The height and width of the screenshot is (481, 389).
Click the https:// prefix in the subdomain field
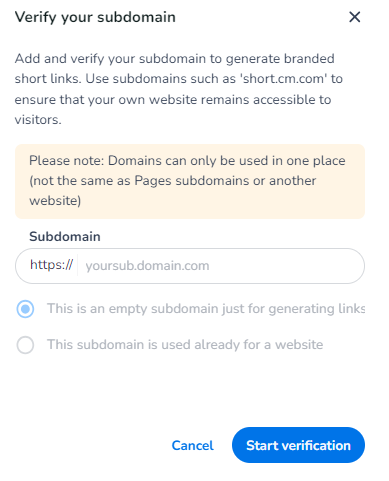click(51, 265)
